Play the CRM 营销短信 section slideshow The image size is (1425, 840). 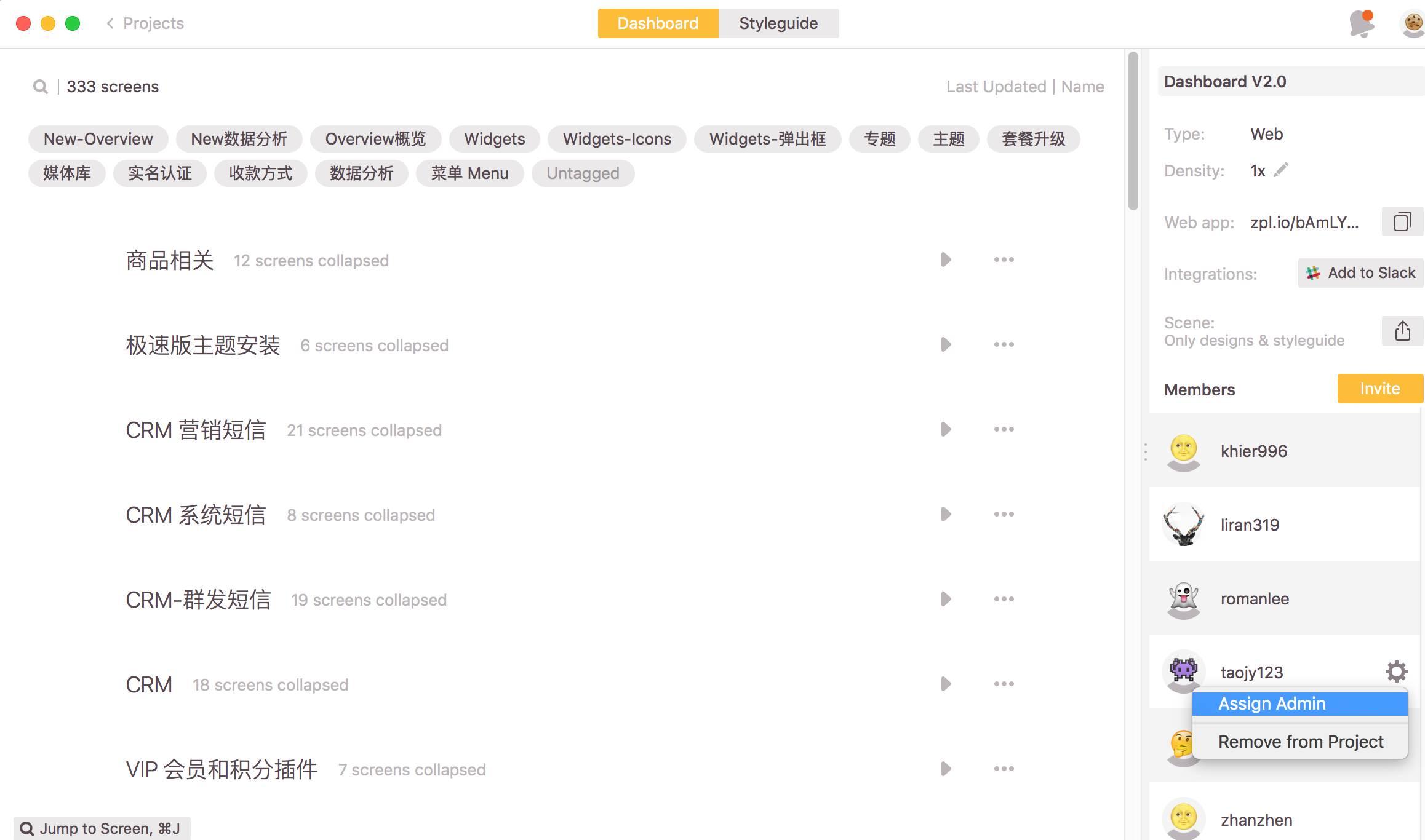[x=946, y=429]
